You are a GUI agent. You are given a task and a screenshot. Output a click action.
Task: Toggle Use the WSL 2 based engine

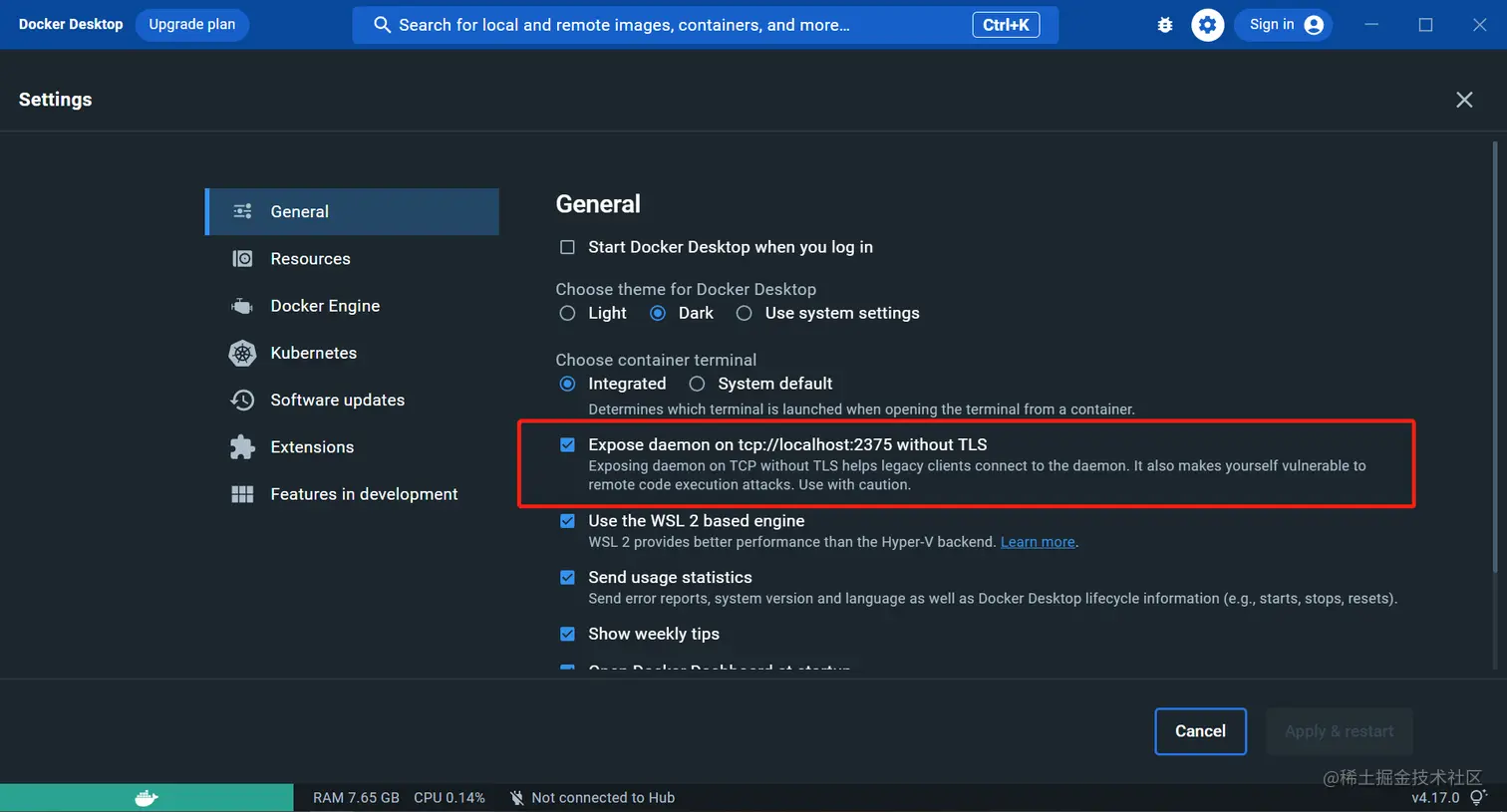click(x=567, y=521)
